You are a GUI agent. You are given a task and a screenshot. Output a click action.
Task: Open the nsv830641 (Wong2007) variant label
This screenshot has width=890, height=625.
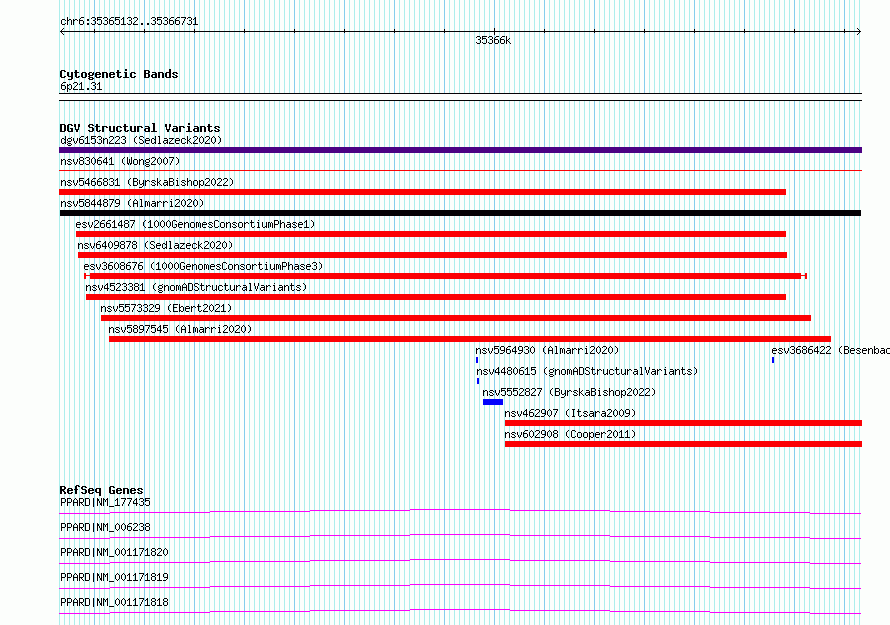coord(120,161)
